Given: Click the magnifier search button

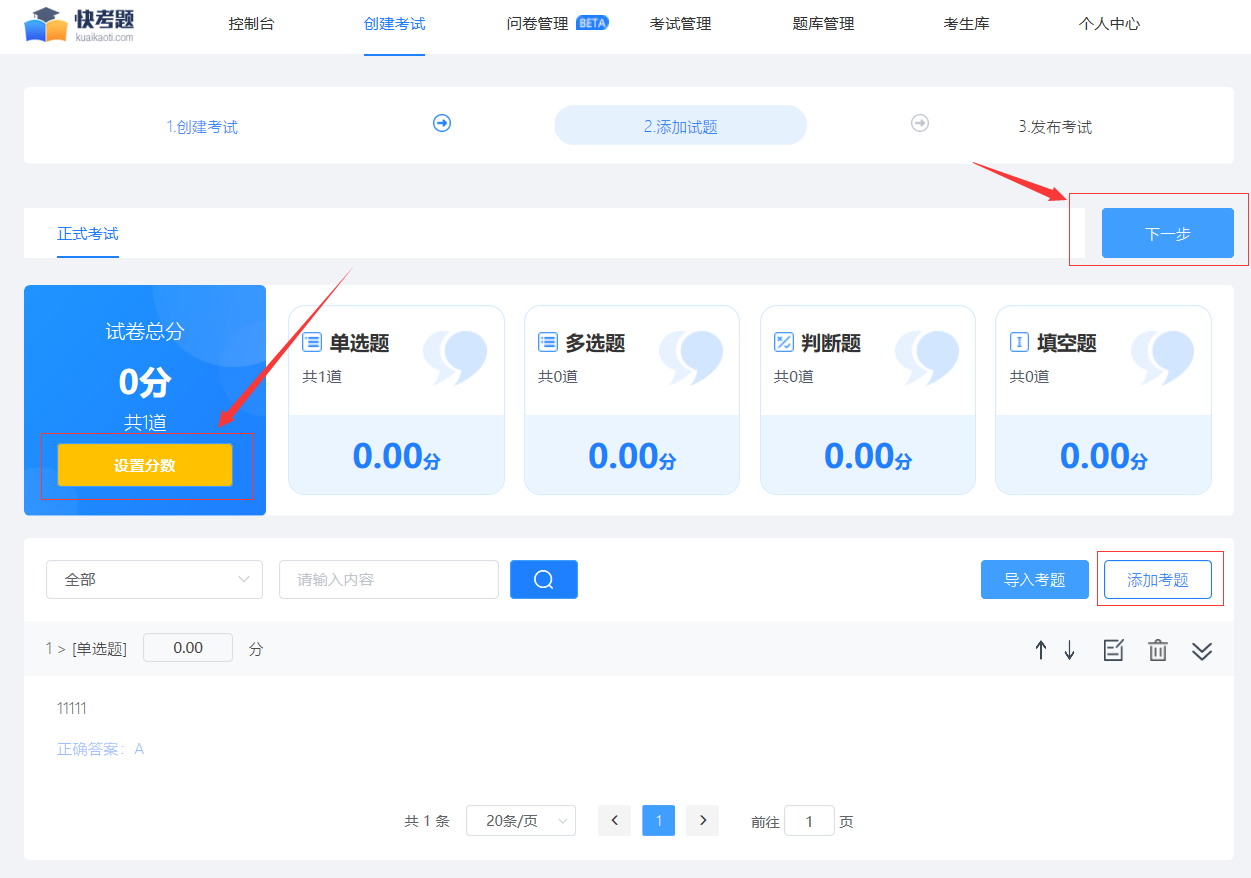Looking at the screenshot, I should coord(543,580).
